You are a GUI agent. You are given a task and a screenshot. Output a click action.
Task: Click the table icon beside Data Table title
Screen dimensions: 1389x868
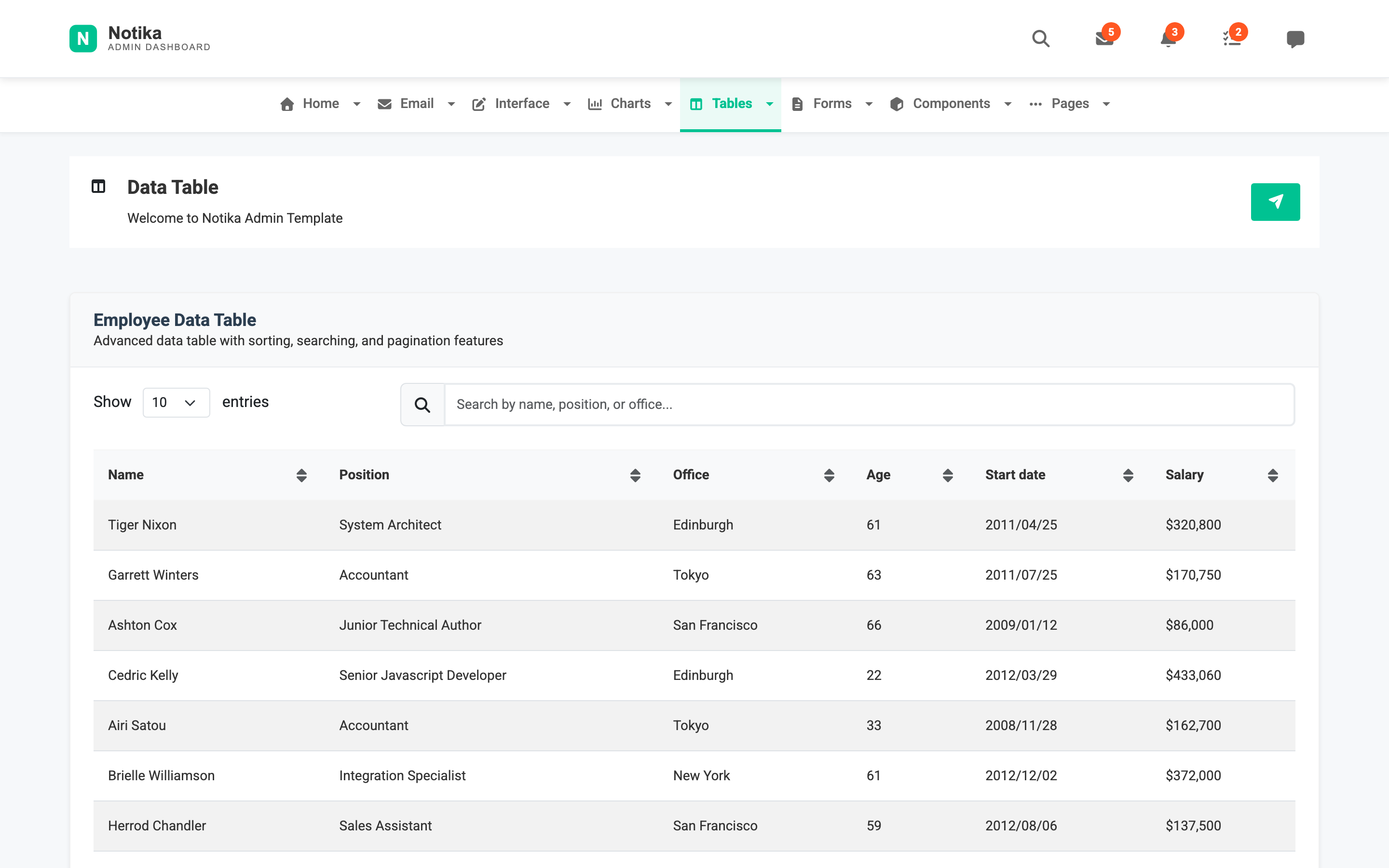point(98,186)
